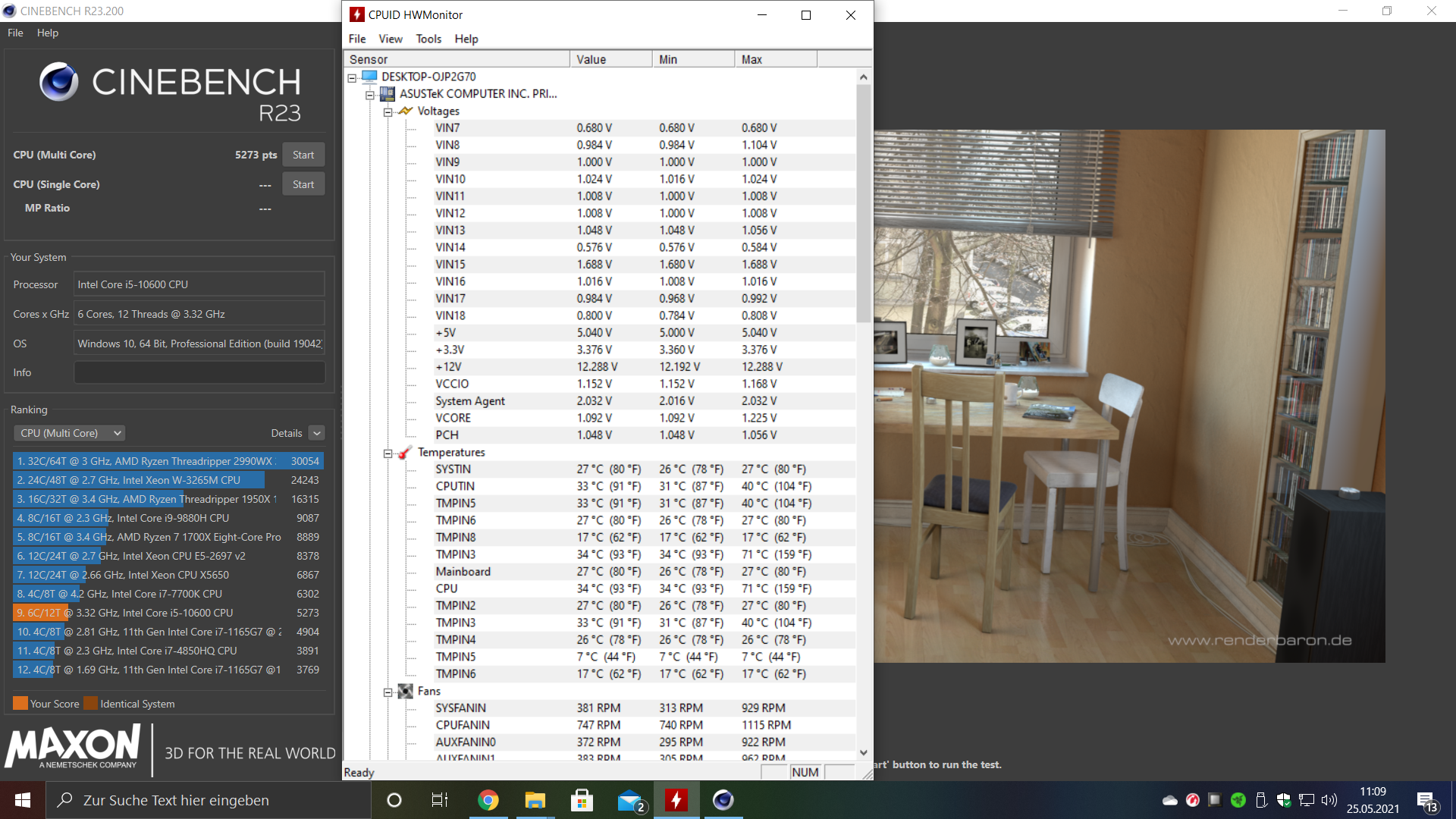Click the Temperatures thermometer icon
The height and width of the screenshot is (819, 1456).
click(406, 452)
